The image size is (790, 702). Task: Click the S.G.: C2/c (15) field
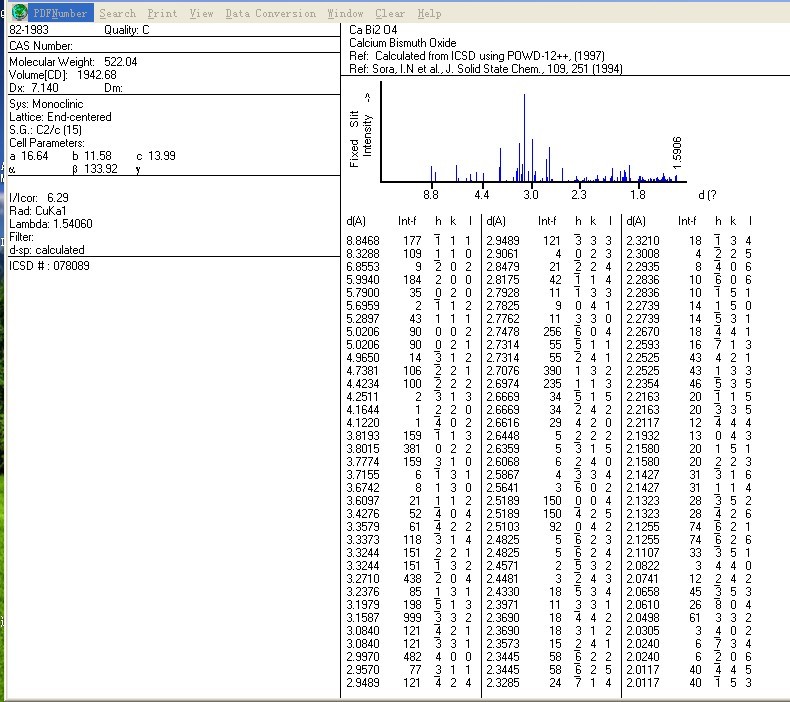click(46, 130)
